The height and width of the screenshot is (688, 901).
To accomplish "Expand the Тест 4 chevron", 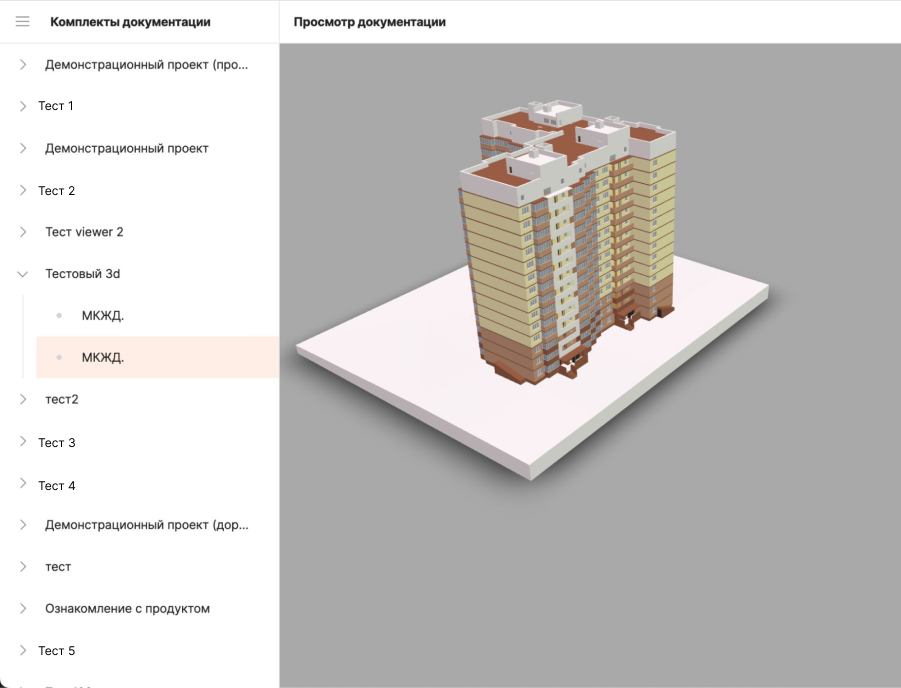I will pyautogui.click(x=23, y=484).
